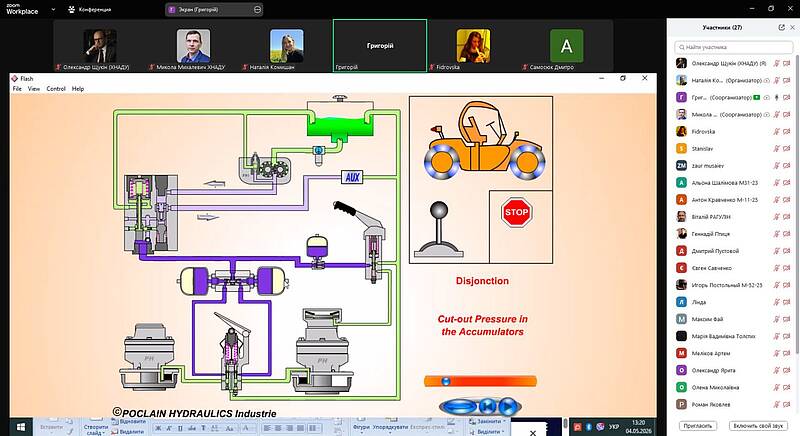Expand Zoom Workplace dropdown arrow
The image size is (800, 436).
click(54, 9)
